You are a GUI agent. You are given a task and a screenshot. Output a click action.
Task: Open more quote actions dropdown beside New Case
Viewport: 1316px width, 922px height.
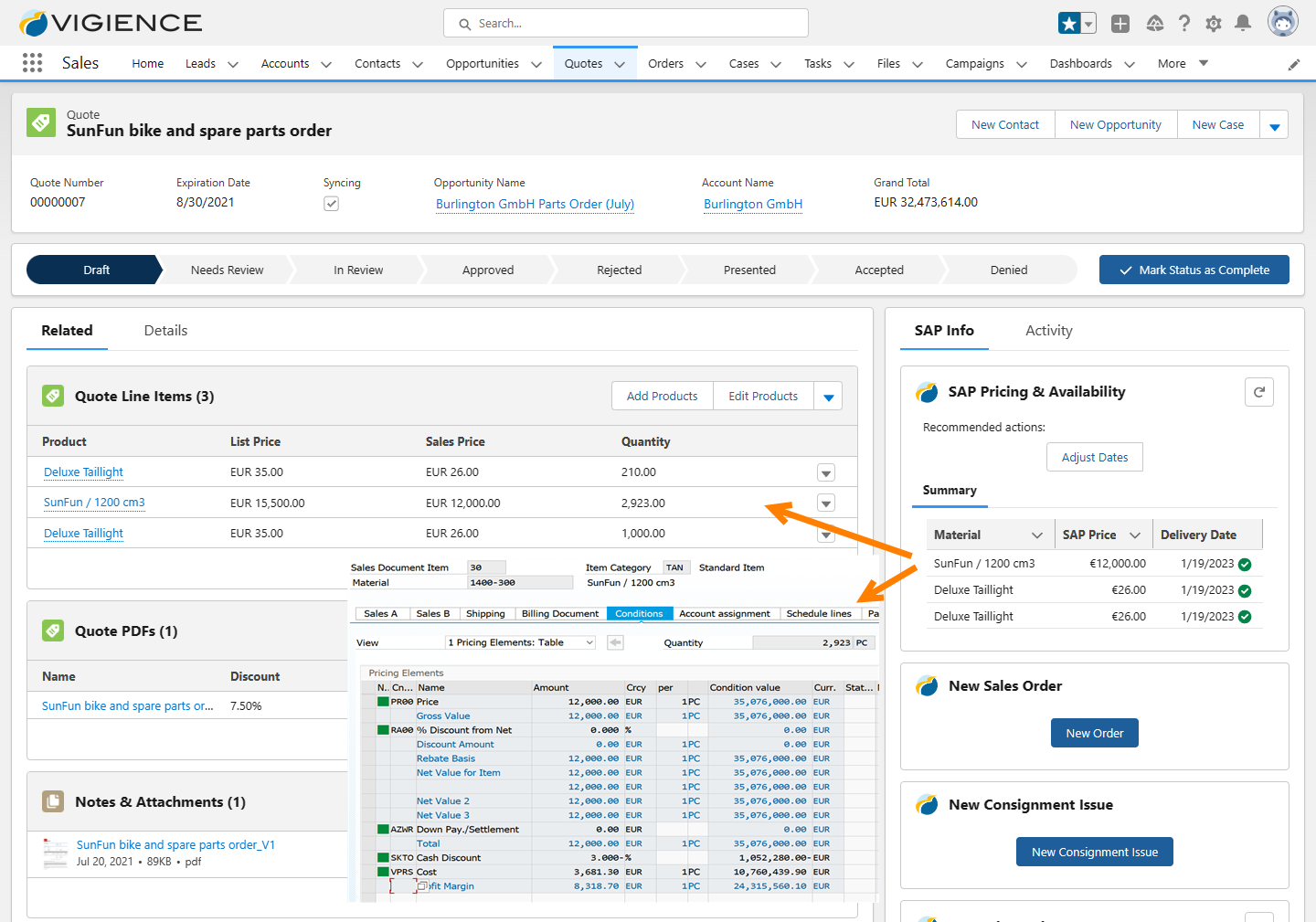[1274, 125]
